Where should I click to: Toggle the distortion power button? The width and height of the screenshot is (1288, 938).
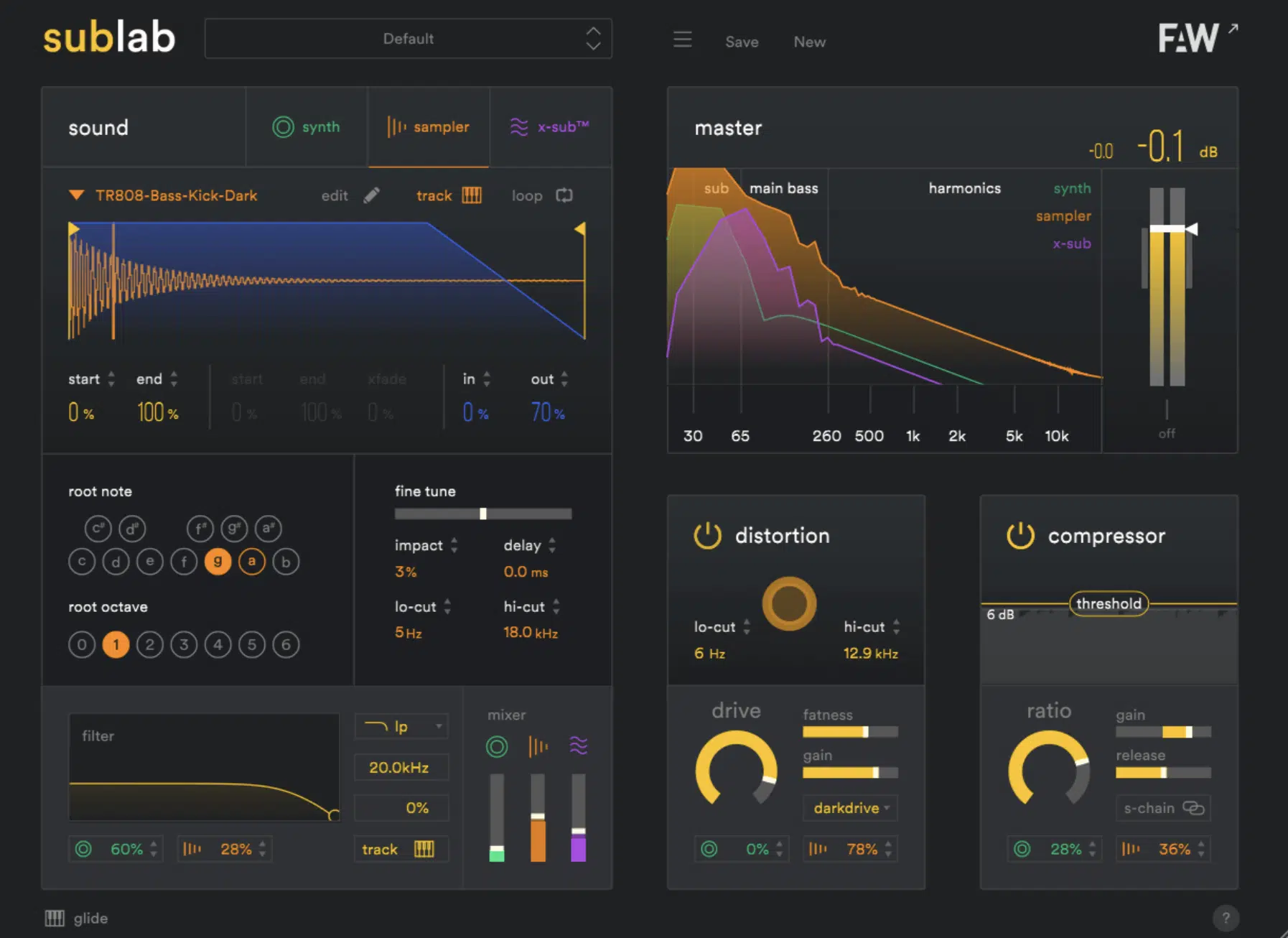pos(707,536)
